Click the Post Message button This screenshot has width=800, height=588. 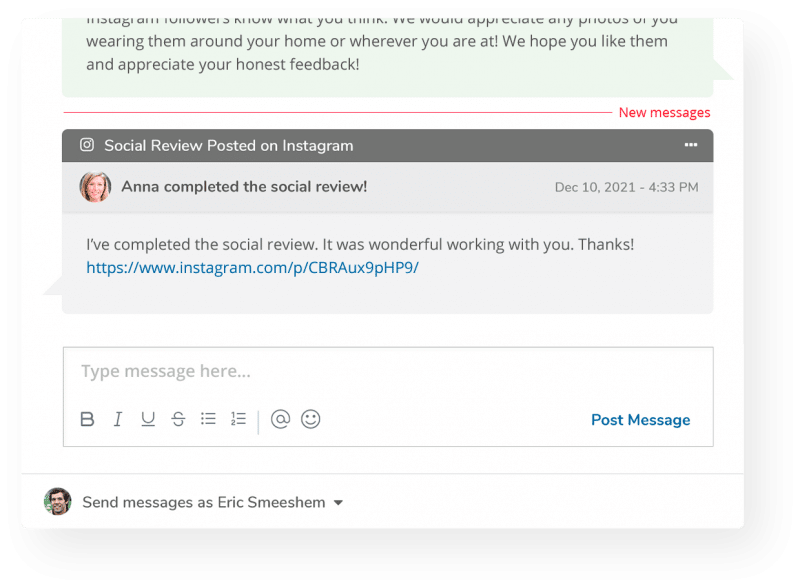point(640,419)
